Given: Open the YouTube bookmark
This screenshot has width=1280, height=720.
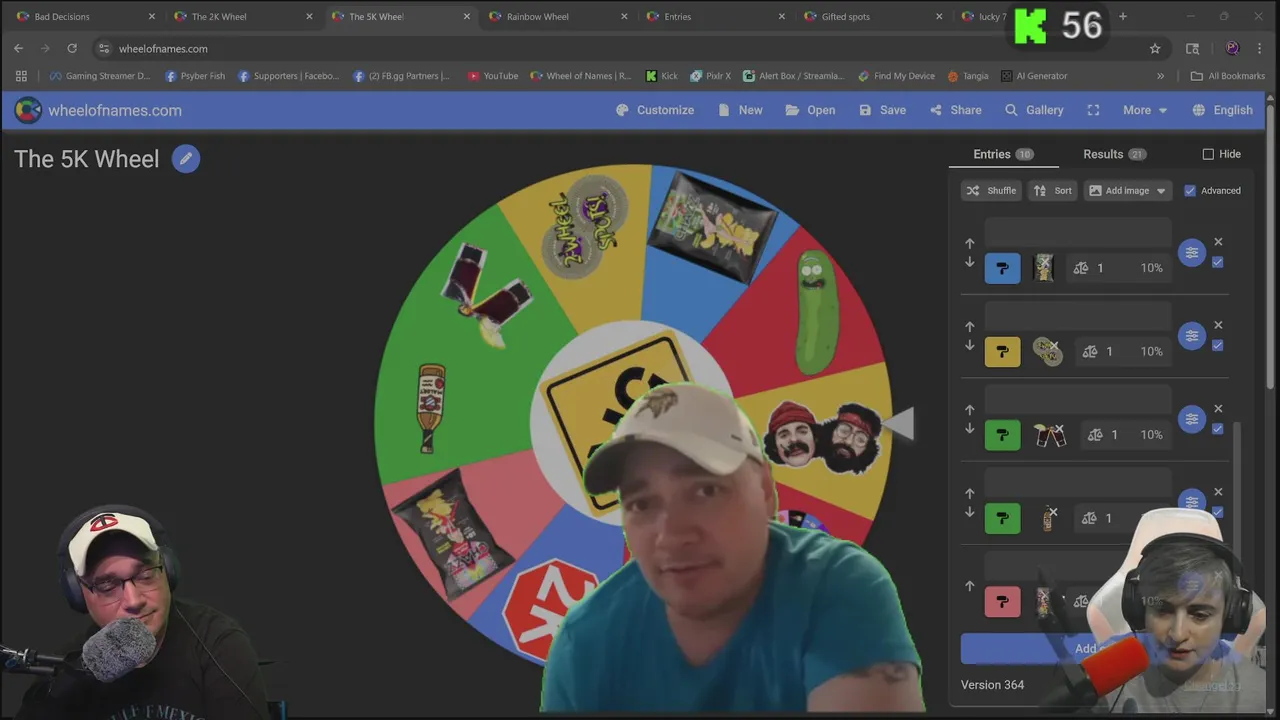Looking at the screenshot, I should coord(493,76).
